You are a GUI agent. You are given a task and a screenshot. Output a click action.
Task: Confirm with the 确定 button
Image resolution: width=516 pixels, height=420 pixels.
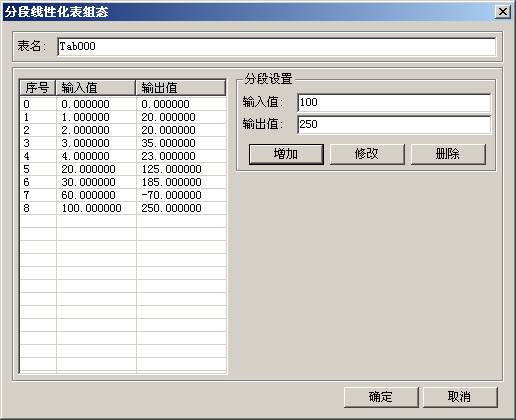381,397
